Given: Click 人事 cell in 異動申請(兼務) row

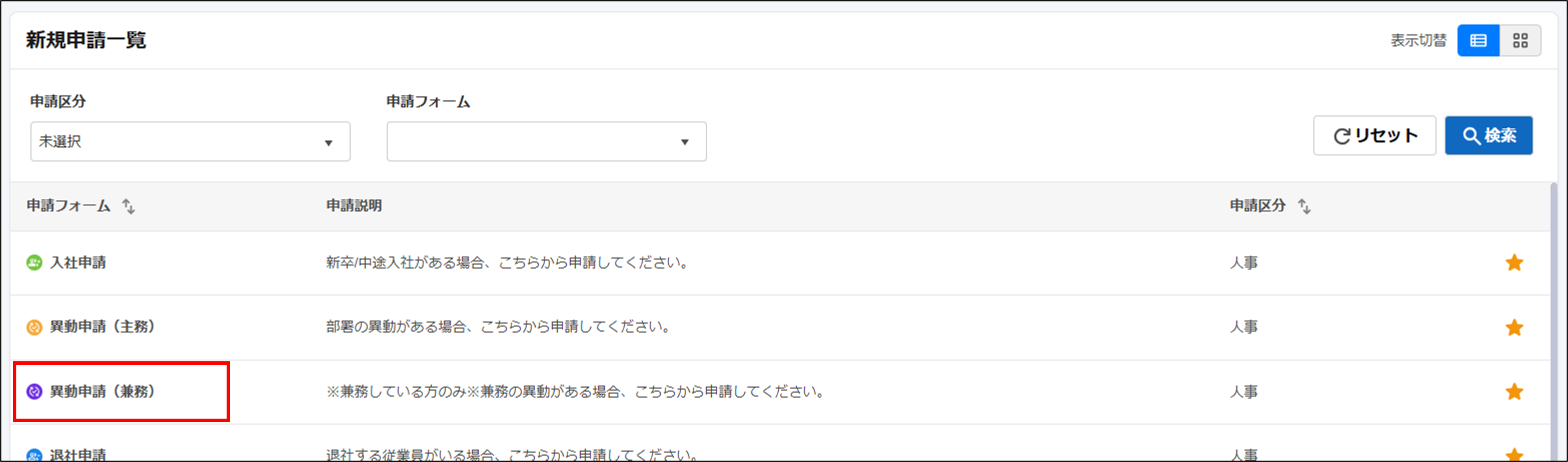Looking at the screenshot, I should (1244, 391).
